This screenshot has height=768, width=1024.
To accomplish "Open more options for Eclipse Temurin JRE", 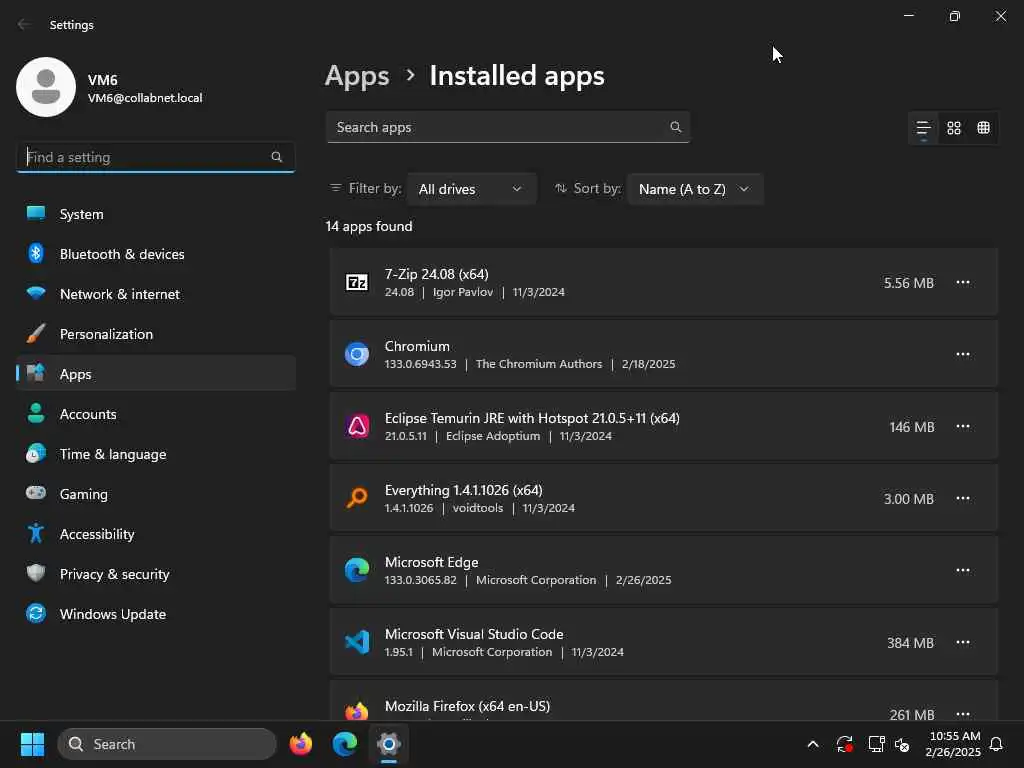I will (x=963, y=426).
